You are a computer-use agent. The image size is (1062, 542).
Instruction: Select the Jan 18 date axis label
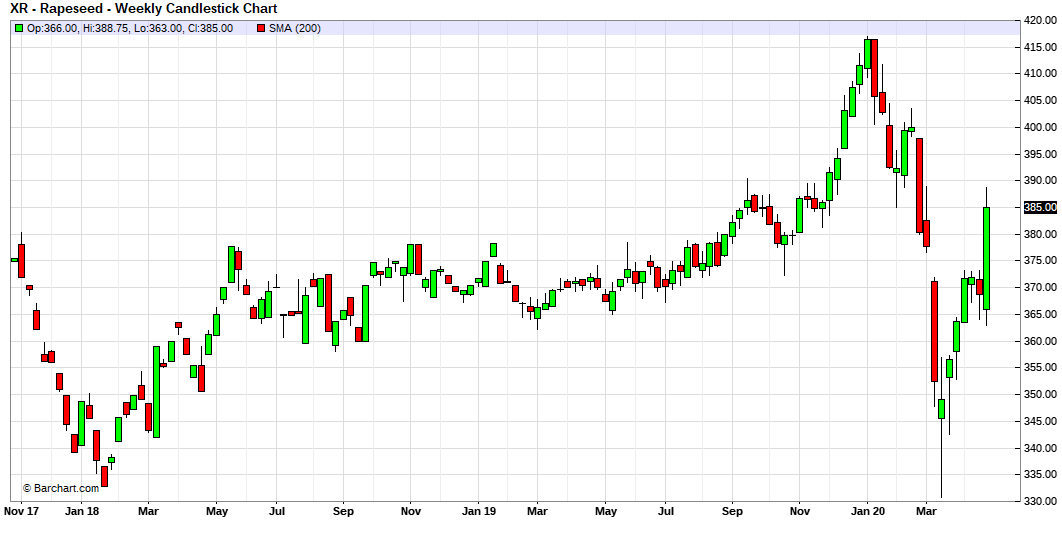point(81,511)
